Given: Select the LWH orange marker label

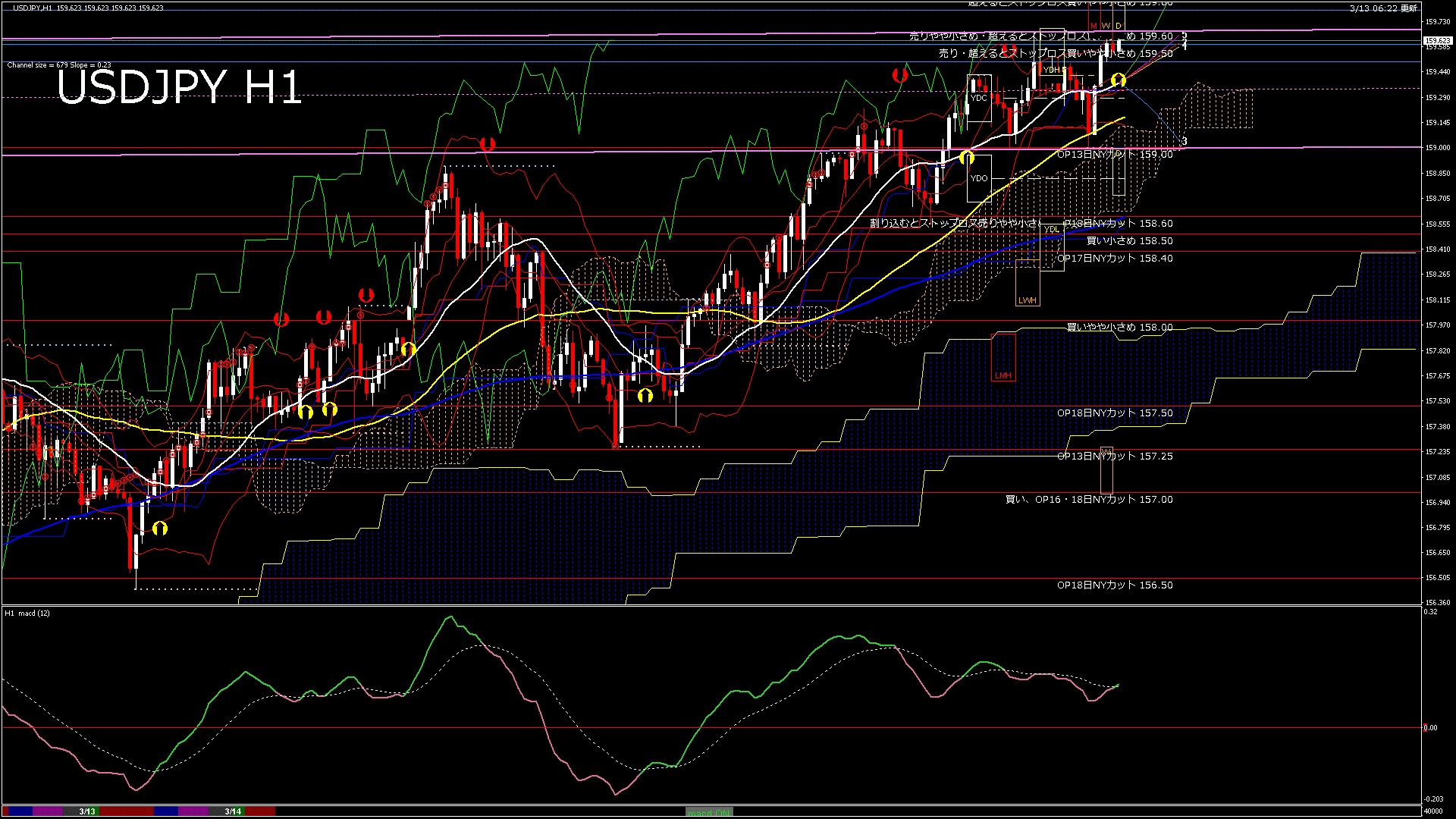Looking at the screenshot, I should [1028, 300].
